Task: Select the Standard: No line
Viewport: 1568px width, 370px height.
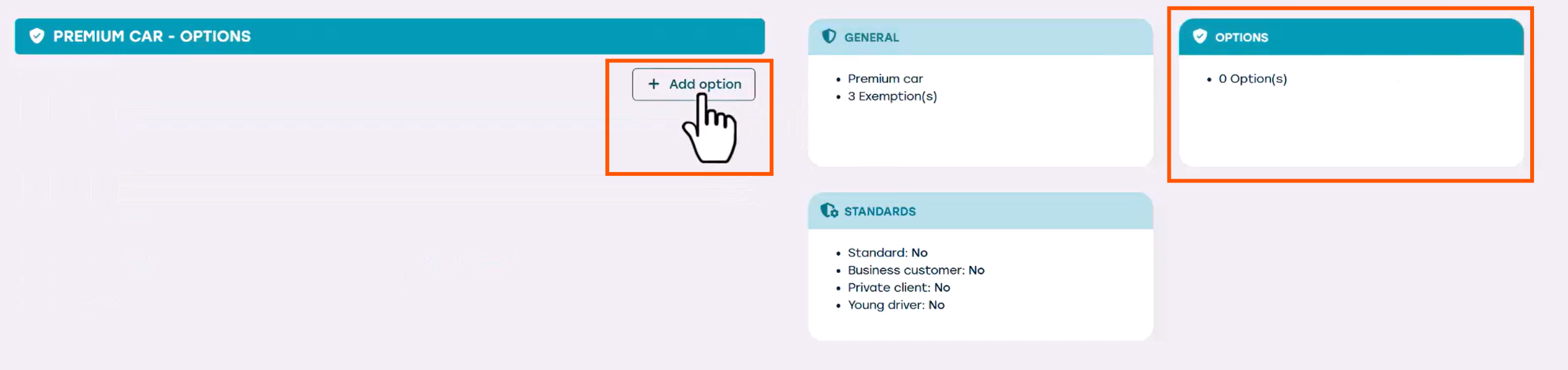Action: 887,253
